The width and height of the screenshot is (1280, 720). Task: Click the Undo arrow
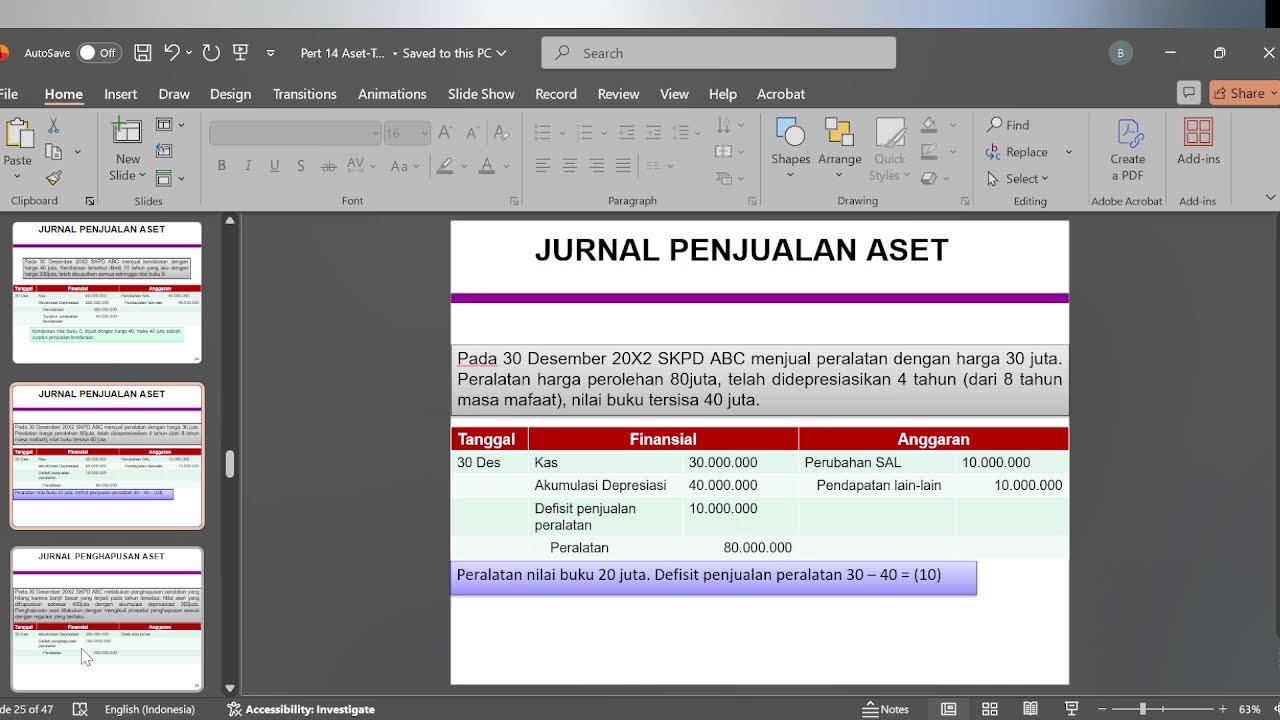[172, 53]
